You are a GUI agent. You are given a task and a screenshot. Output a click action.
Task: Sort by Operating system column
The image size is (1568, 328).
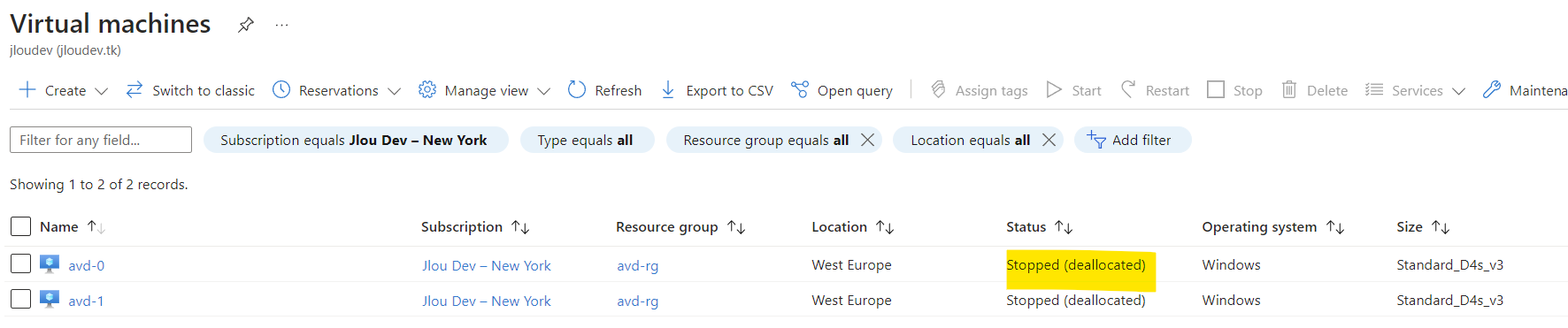pyautogui.click(x=1273, y=227)
